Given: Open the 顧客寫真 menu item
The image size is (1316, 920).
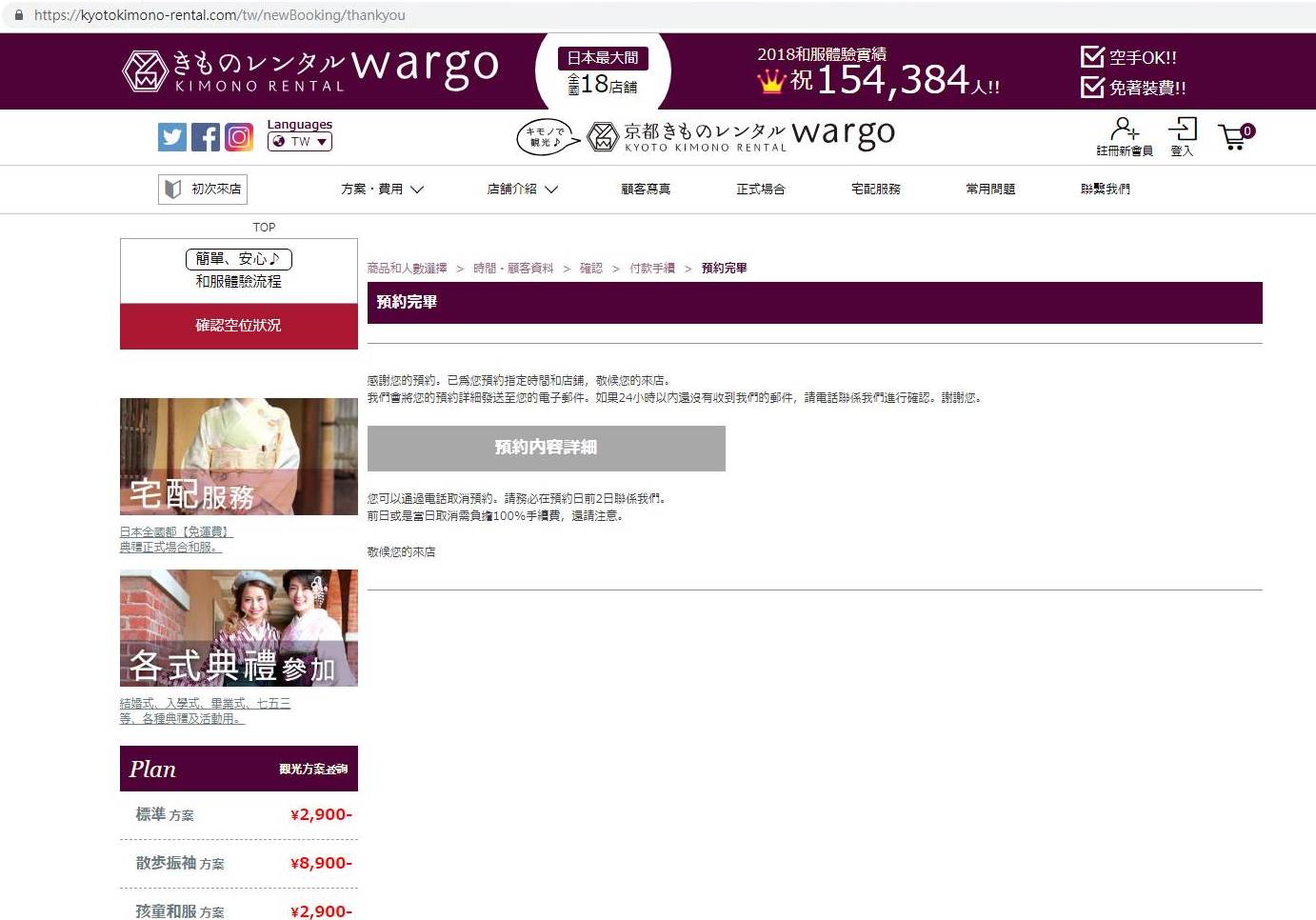Looking at the screenshot, I should point(646,189).
